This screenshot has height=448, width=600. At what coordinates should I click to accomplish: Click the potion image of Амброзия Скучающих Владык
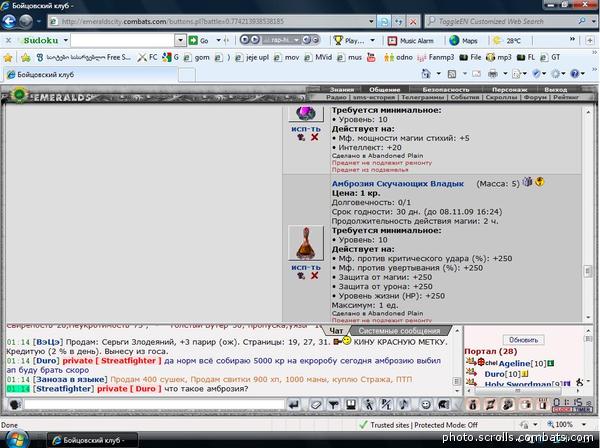306,243
